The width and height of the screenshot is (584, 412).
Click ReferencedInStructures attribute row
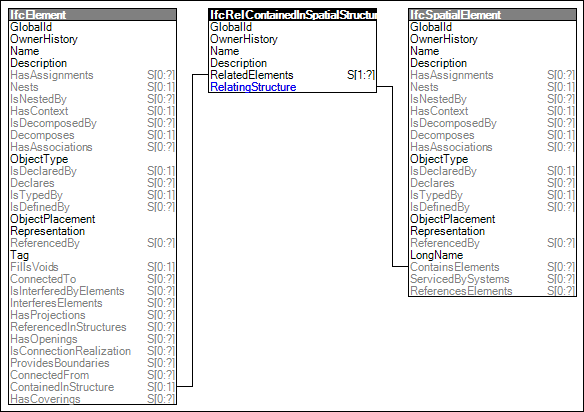92,327
